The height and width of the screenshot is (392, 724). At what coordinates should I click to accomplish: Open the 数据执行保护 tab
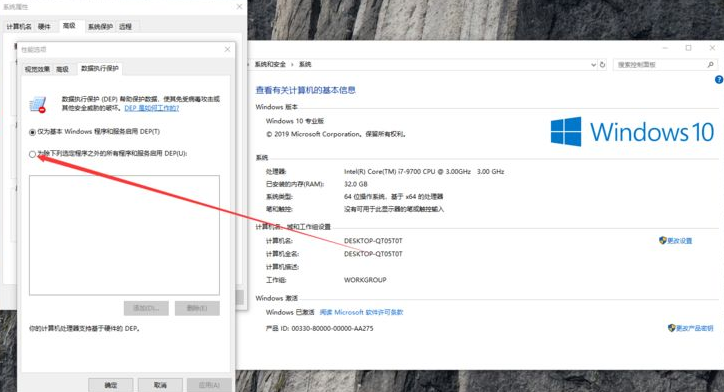click(x=100, y=68)
